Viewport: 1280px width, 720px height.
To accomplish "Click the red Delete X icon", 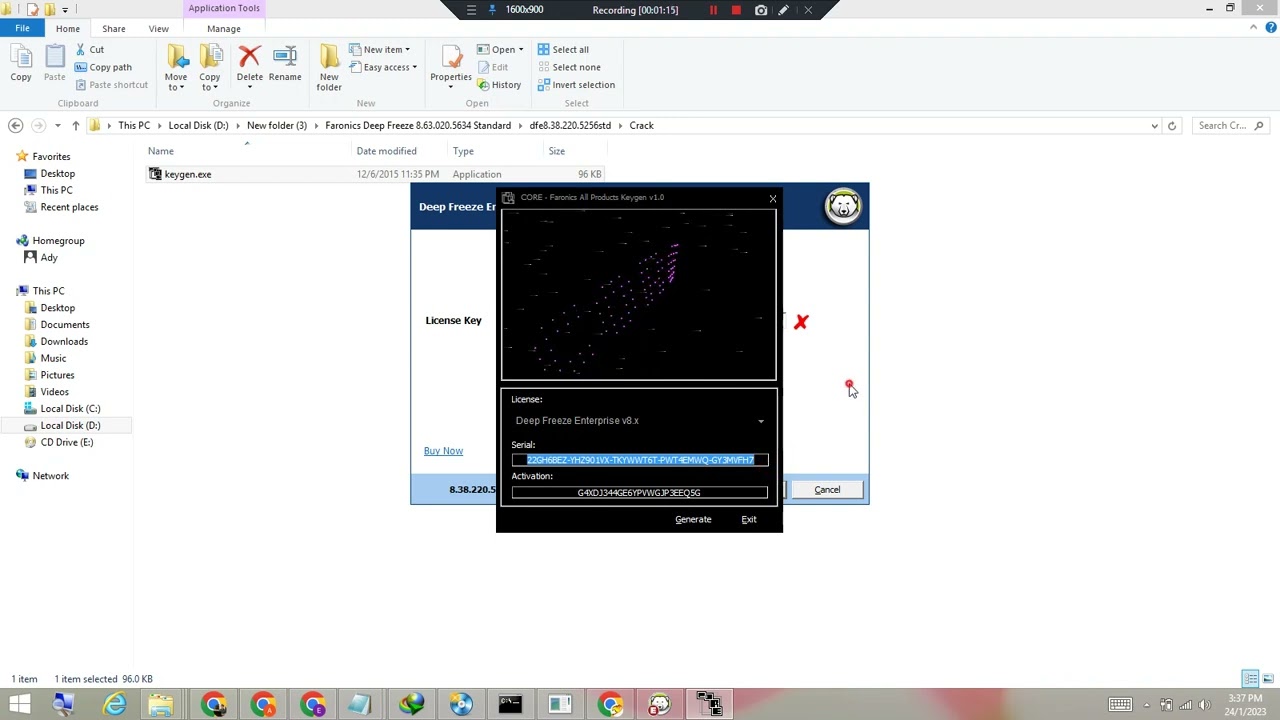I will click(x=249, y=57).
